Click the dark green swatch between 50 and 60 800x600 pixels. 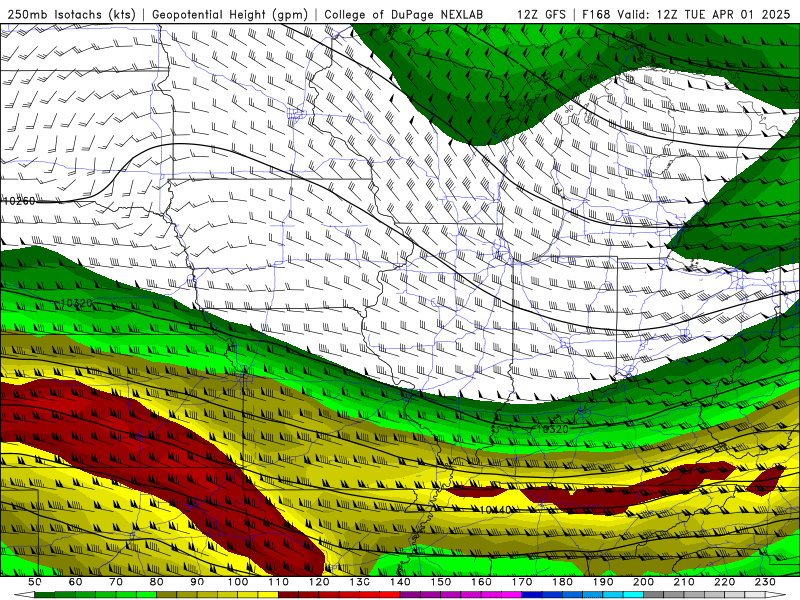click(45, 595)
